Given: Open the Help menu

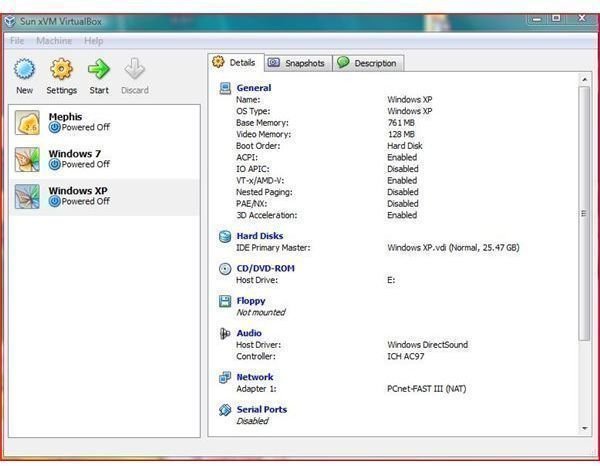Looking at the screenshot, I should (93, 41).
